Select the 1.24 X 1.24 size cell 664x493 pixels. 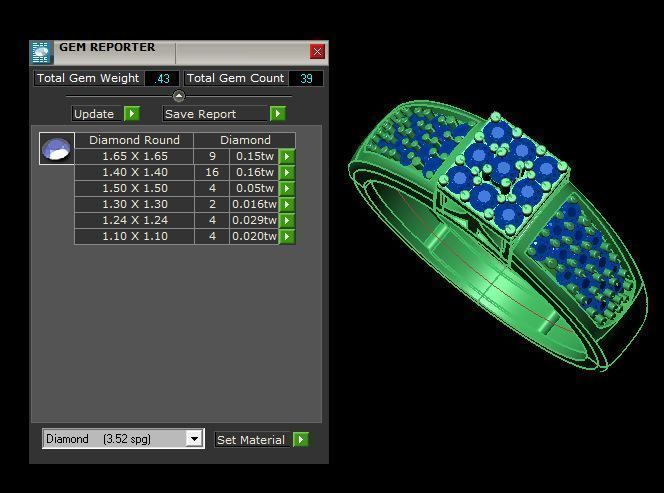[135, 221]
